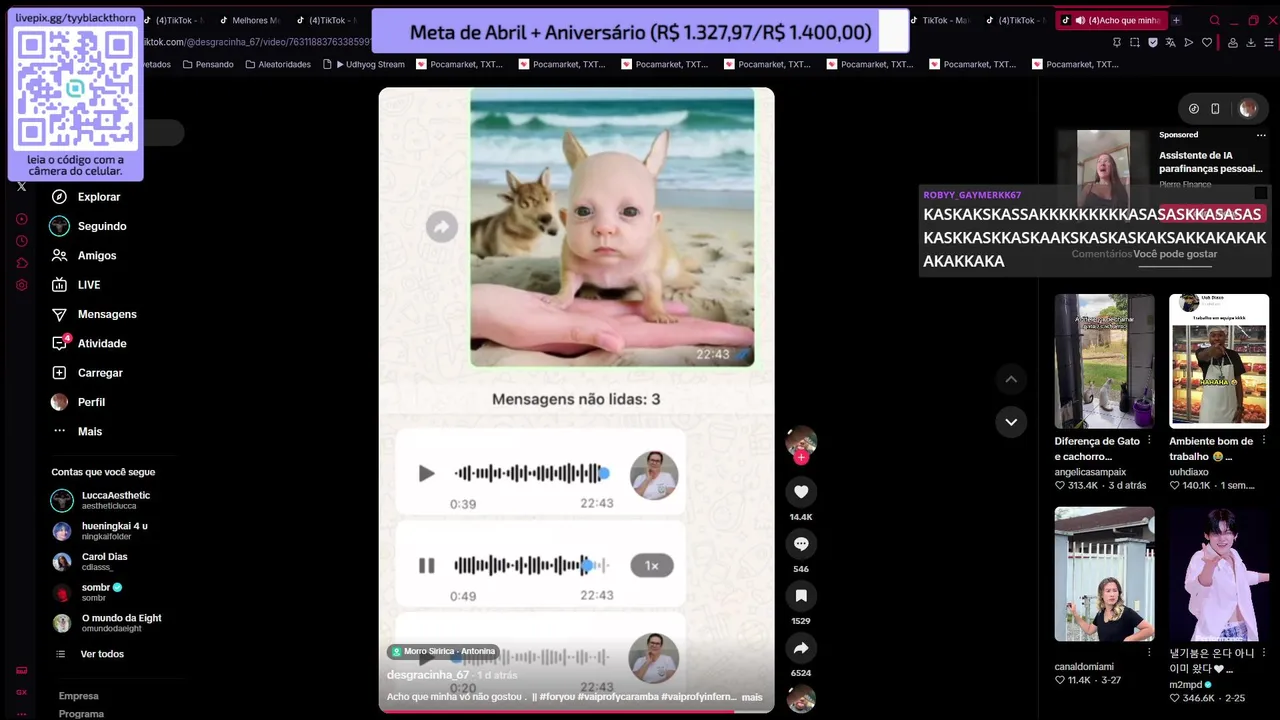Open browser tab search magnifier

(x=1215, y=20)
